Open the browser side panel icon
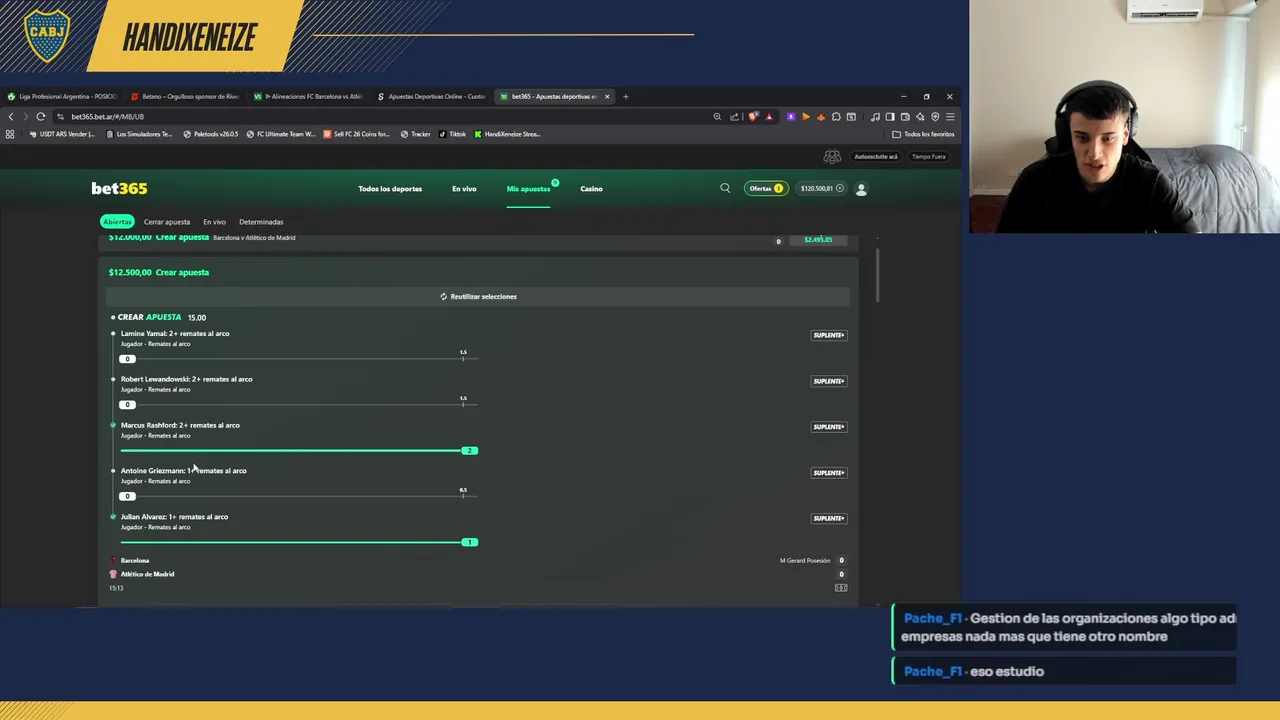Image resolution: width=1280 pixels, height=720 pixels. (x=890, y=116)
